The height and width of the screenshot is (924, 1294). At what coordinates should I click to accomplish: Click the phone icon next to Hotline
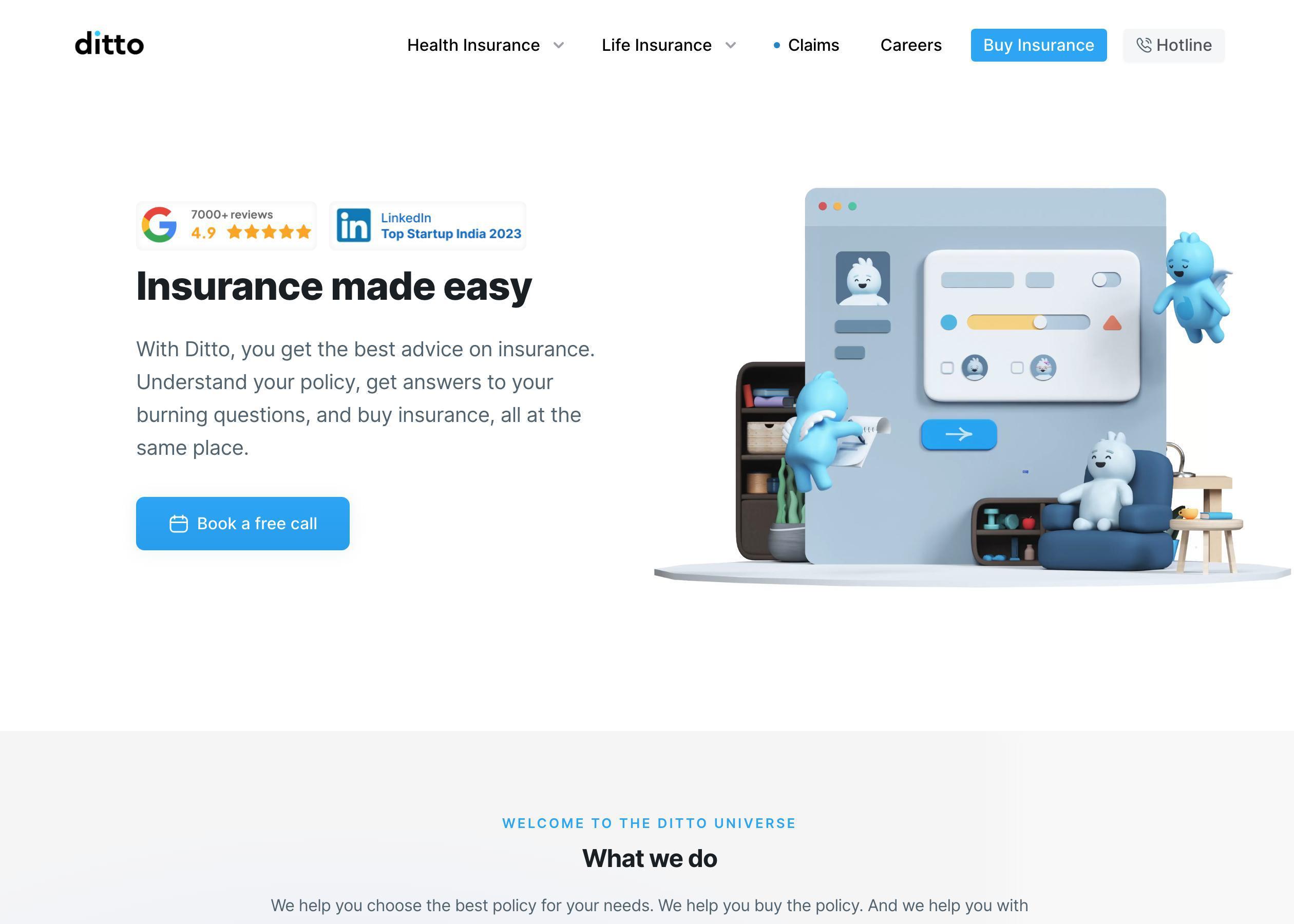[x=1143, y=45]
